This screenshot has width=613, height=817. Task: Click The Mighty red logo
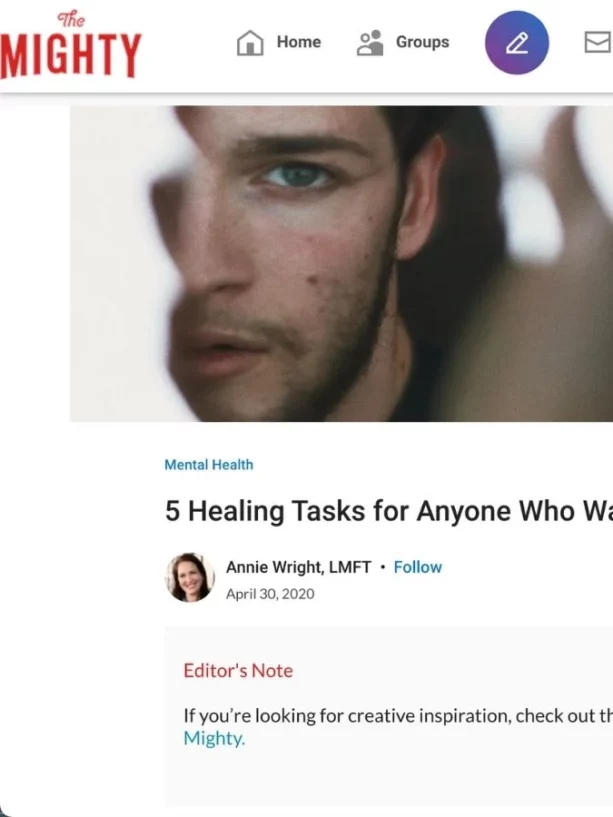[x=70, y=46]
